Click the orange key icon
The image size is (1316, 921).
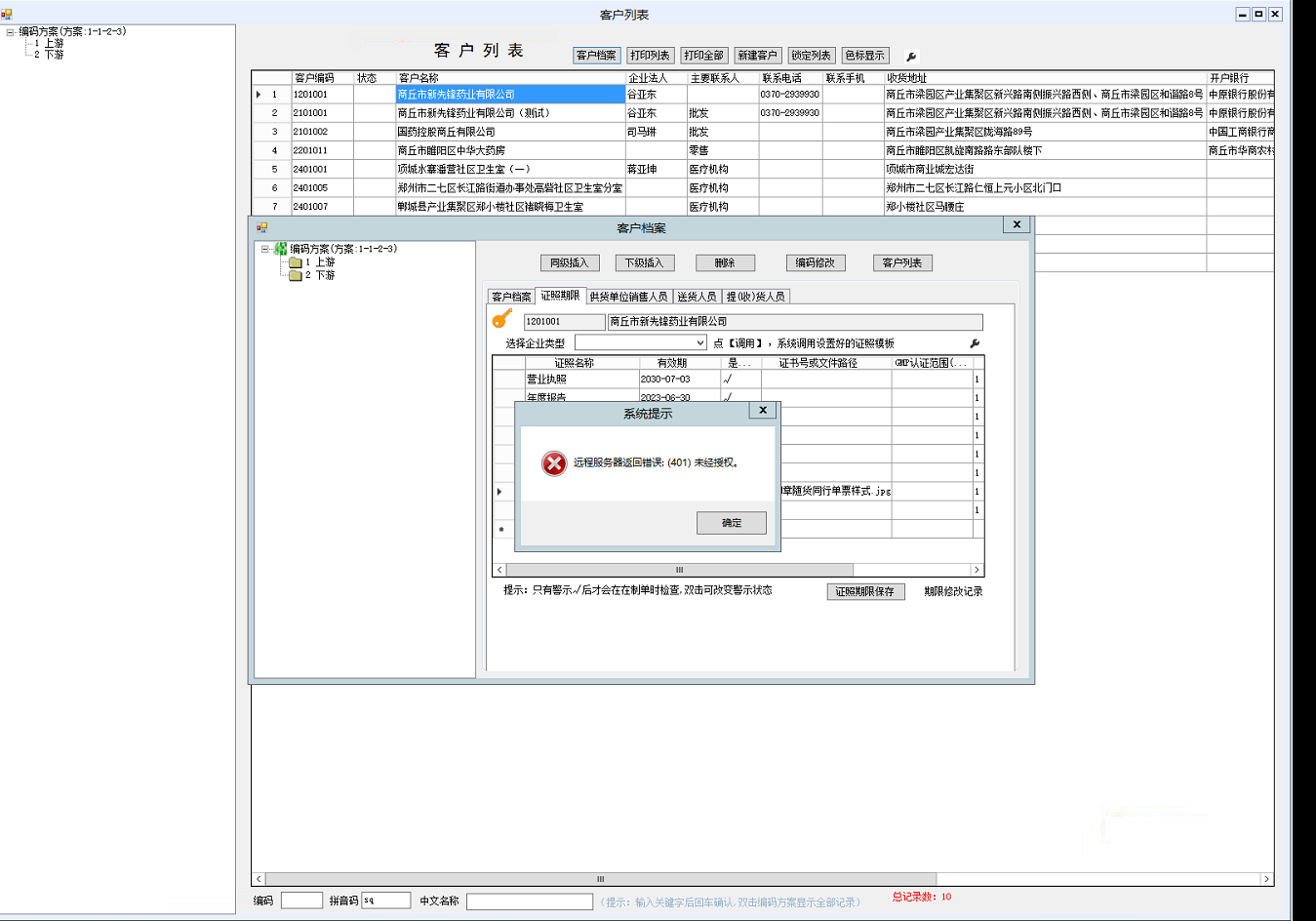[502, 319]
